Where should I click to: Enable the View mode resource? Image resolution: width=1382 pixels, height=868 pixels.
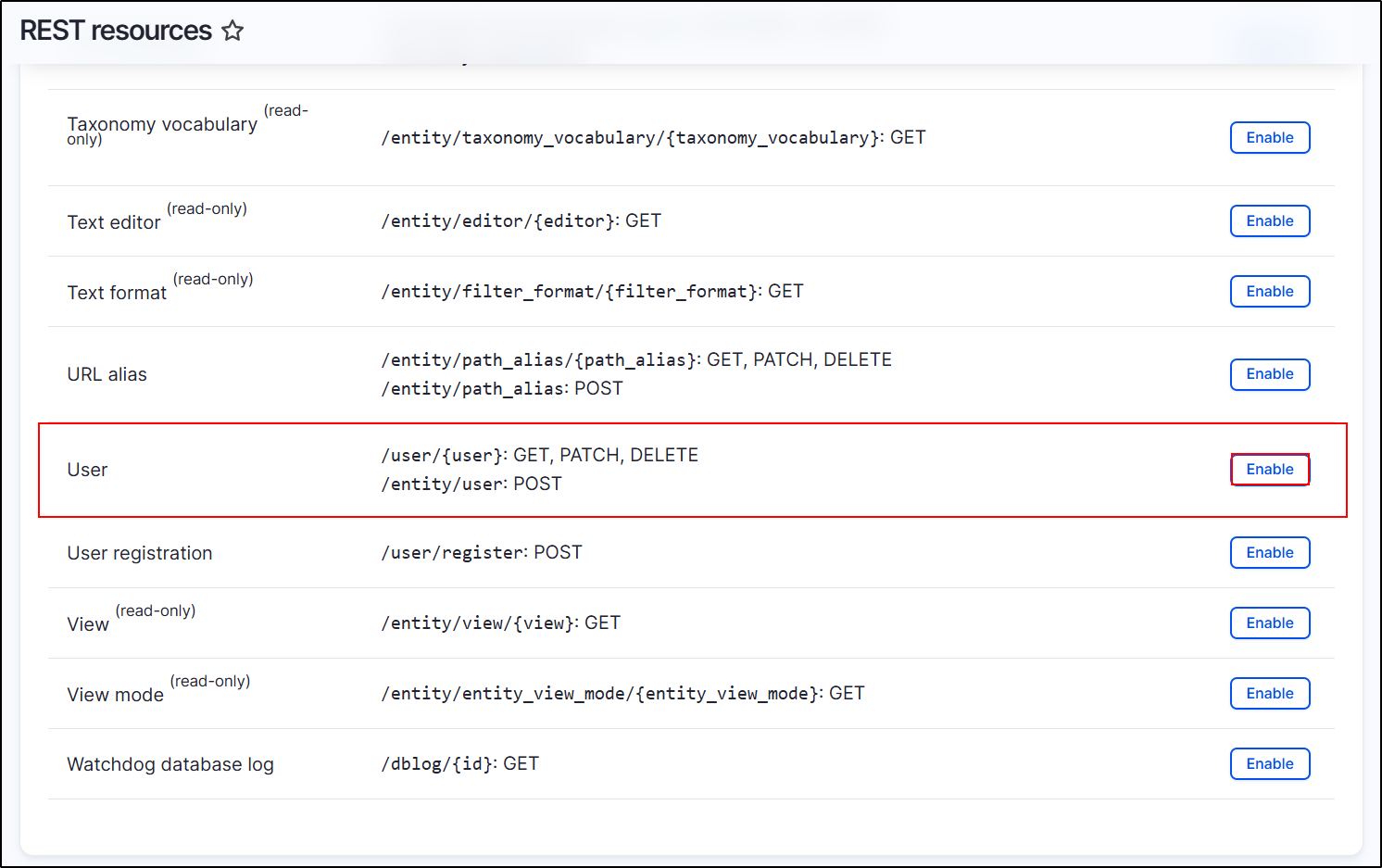click(1269, 693)
